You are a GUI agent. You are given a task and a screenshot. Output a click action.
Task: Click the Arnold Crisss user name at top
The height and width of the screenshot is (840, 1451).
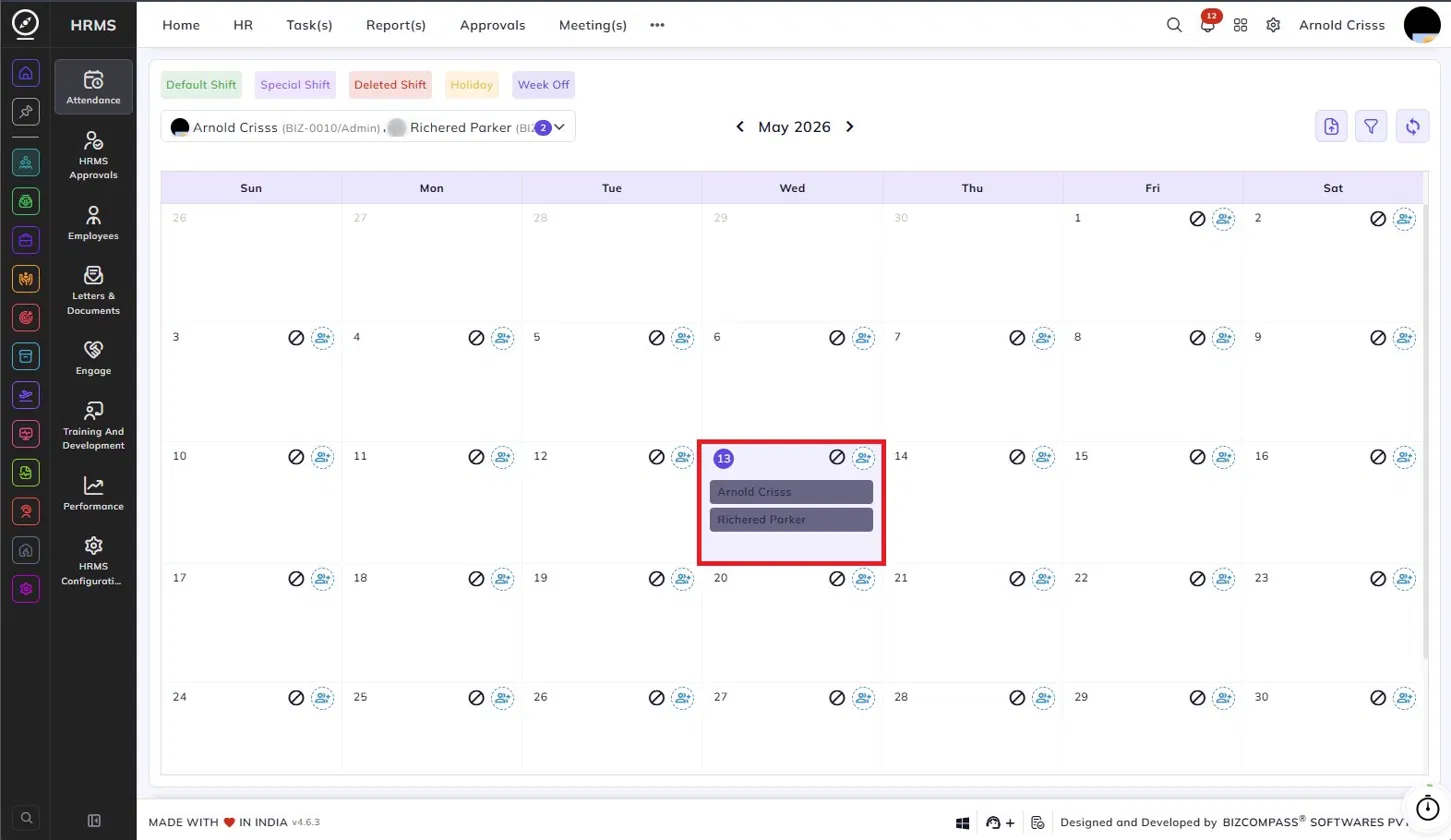pyautogui.click(x=1342, y=25)
